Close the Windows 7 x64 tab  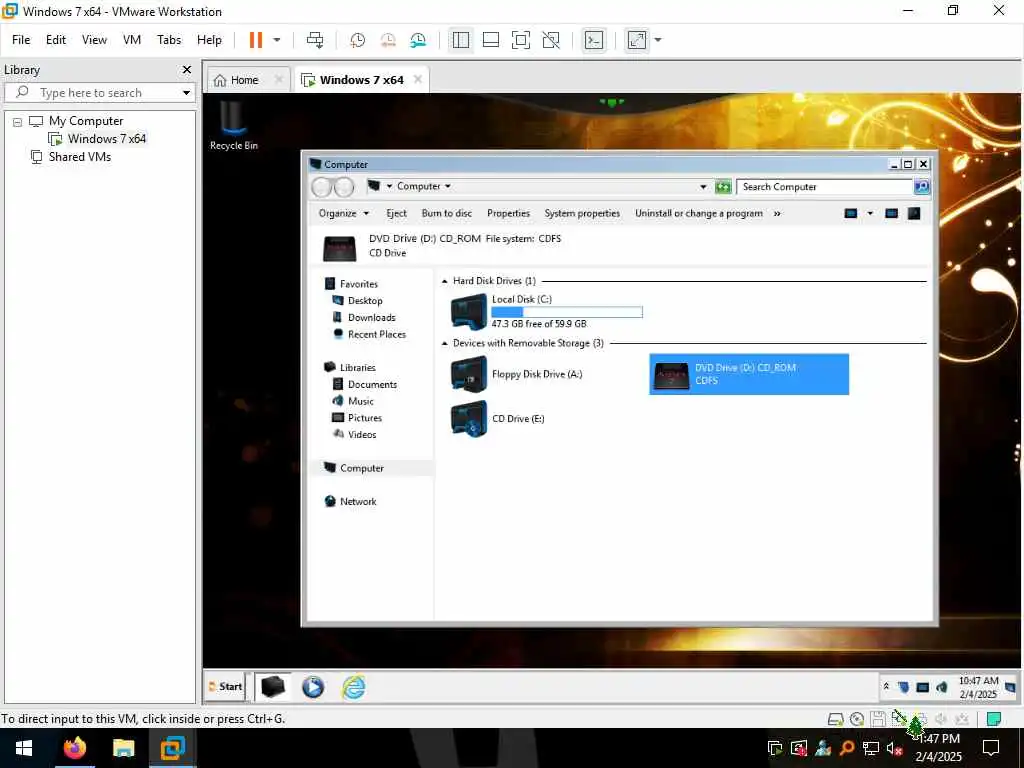(418, 79)
